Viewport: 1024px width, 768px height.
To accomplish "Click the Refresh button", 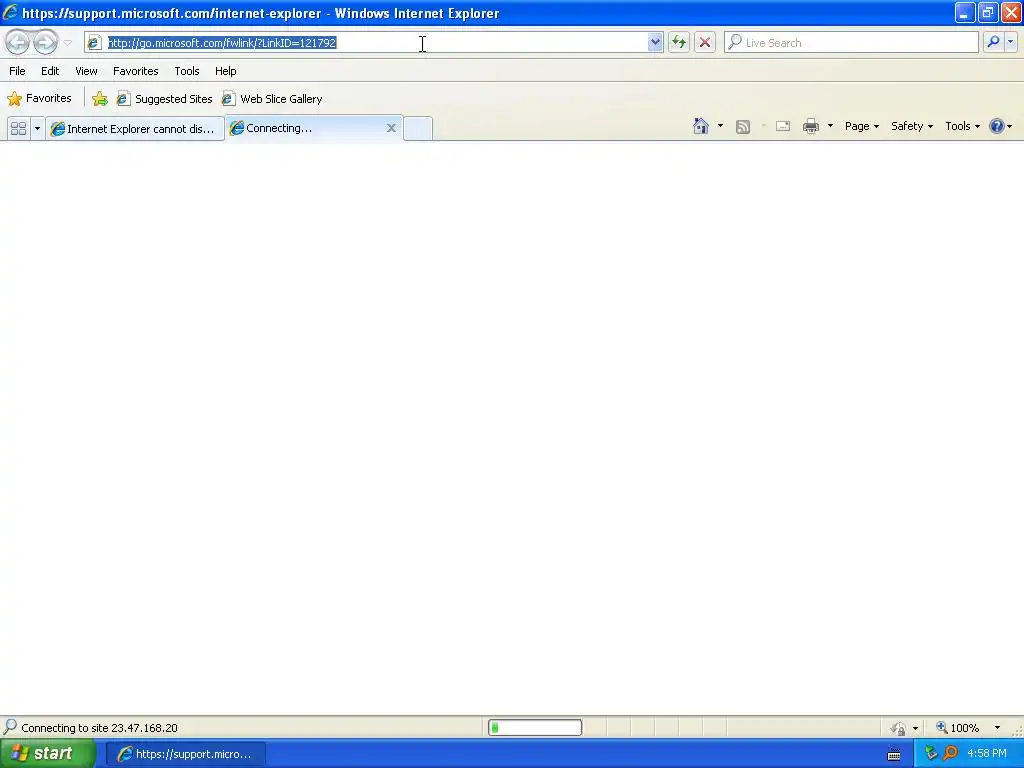I will (679, 42).
